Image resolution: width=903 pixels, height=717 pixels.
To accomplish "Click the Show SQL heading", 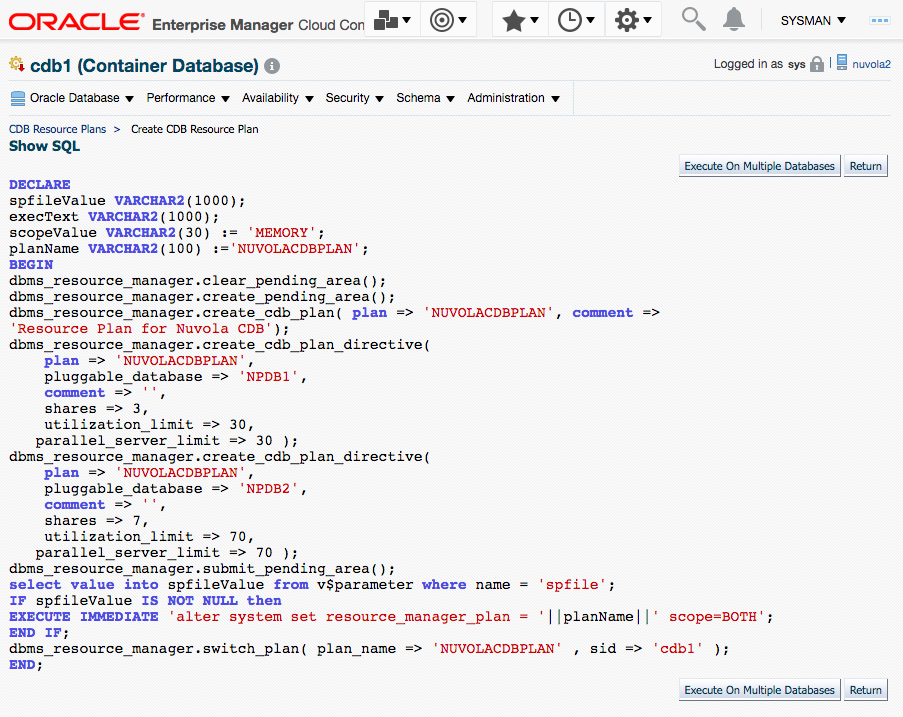I will click(44, 146).
